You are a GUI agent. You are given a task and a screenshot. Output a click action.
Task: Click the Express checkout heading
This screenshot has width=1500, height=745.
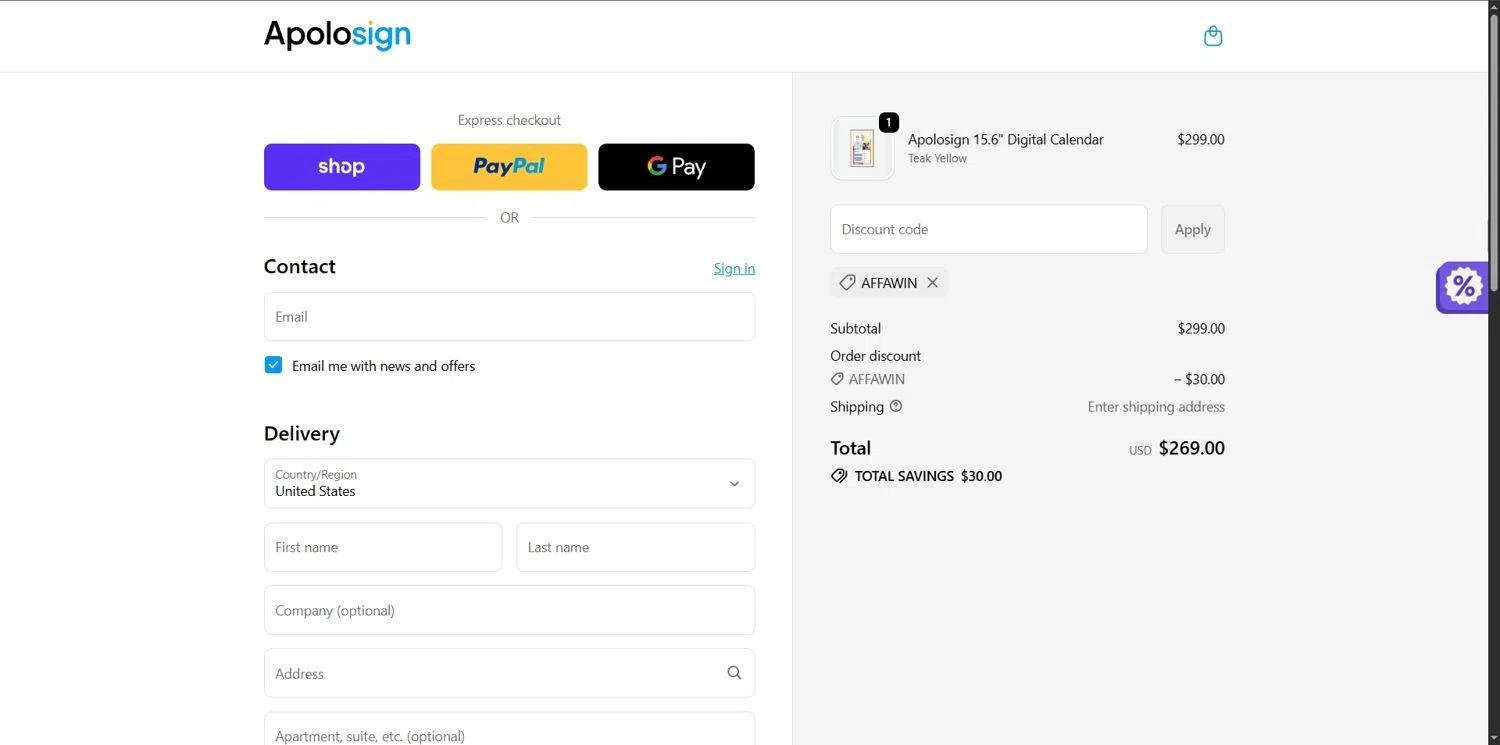[x=509, y=120]
